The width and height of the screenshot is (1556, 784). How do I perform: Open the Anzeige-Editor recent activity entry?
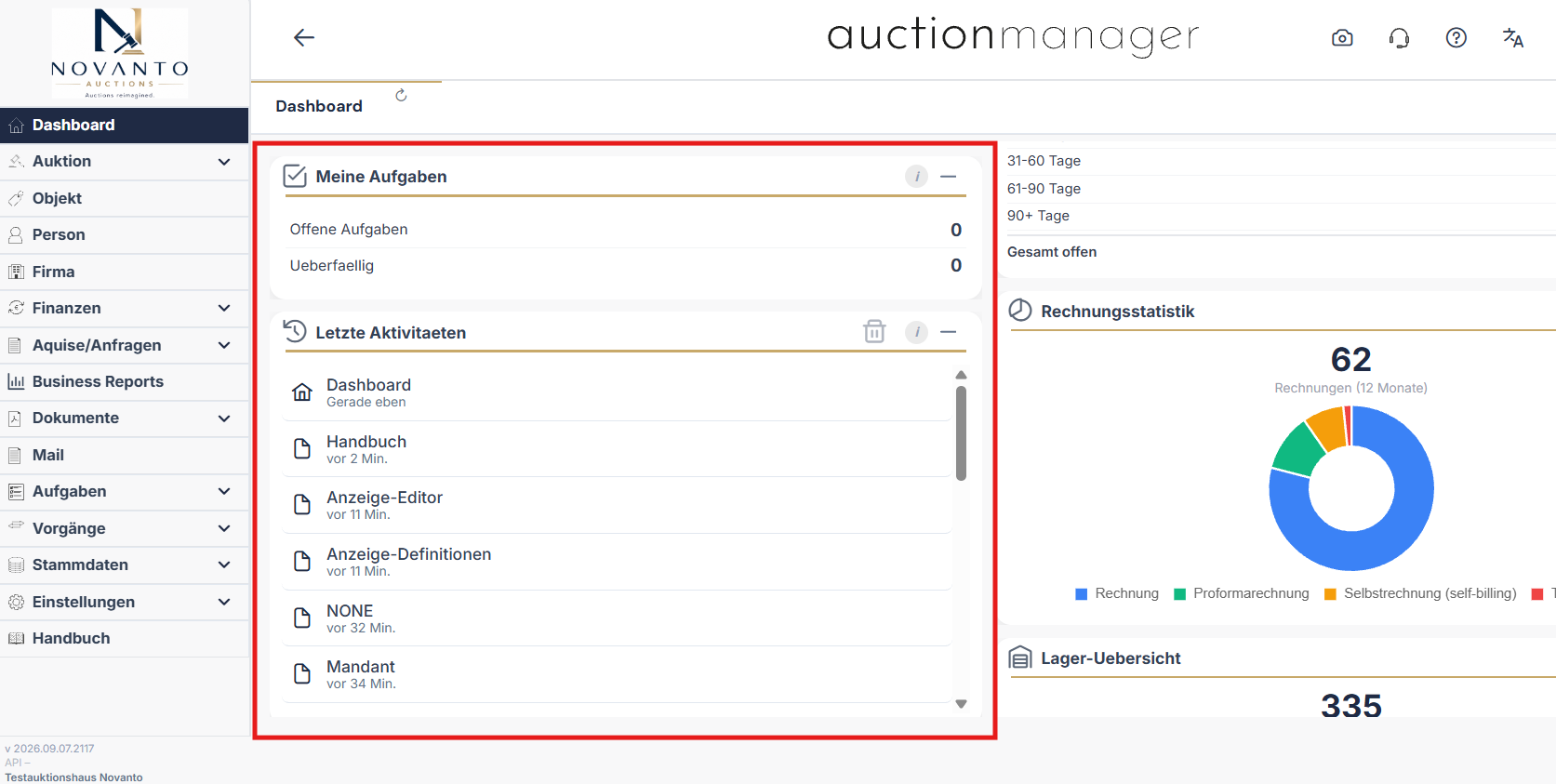[x=618, y=505]
